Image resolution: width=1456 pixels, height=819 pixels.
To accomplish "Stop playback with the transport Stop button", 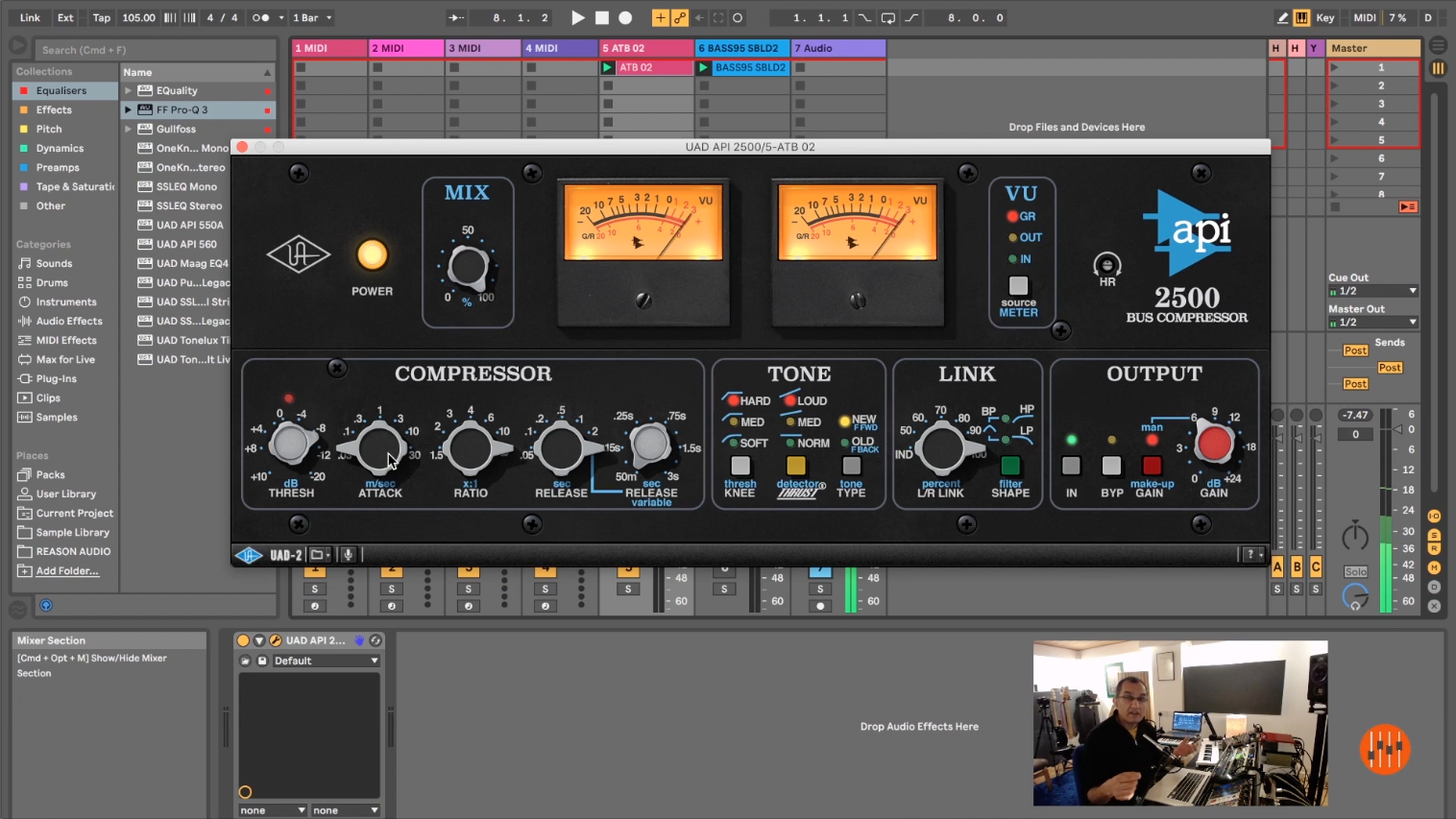I will (602, 17).
